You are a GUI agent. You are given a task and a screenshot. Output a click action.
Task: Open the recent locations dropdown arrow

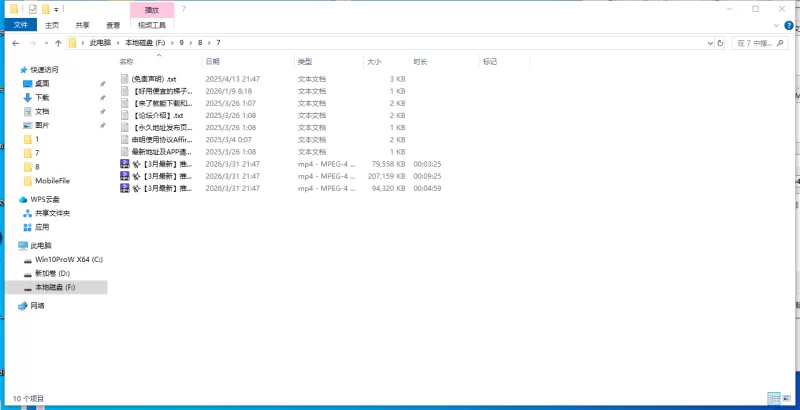tap(46, 43)
